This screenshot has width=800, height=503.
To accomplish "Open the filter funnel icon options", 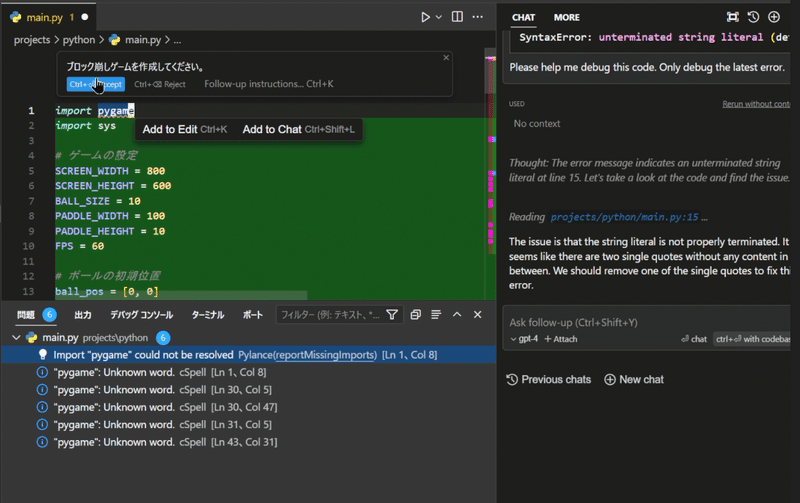I will [x=392, y=315].
